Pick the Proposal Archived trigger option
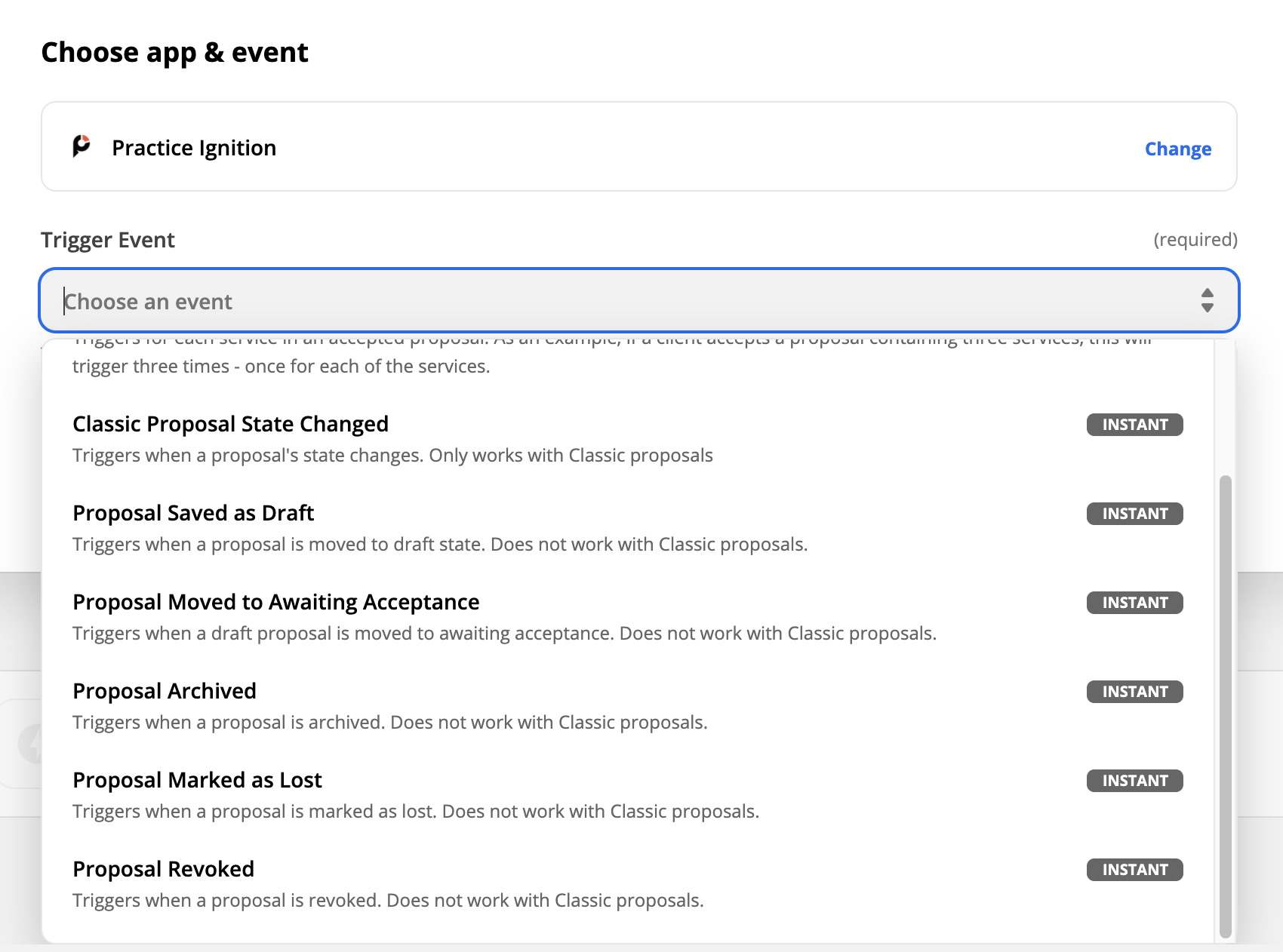This screenshot has width=1283, height=952. [165, 691]
